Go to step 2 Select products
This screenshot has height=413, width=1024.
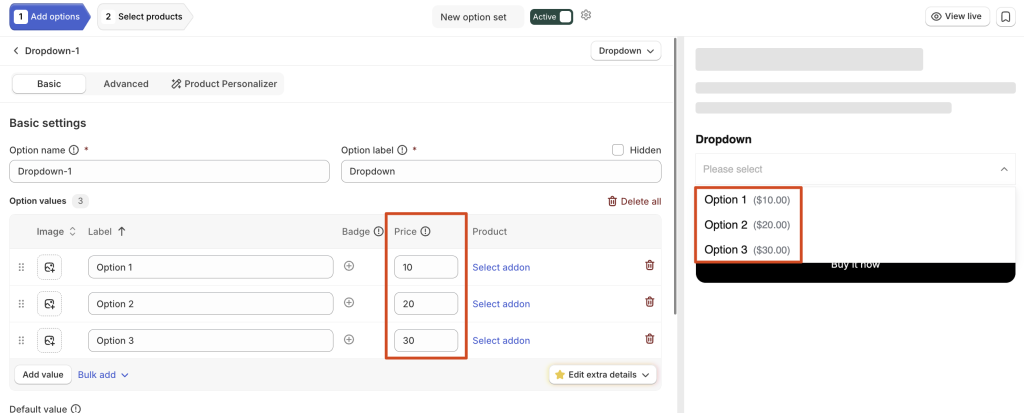144,16
